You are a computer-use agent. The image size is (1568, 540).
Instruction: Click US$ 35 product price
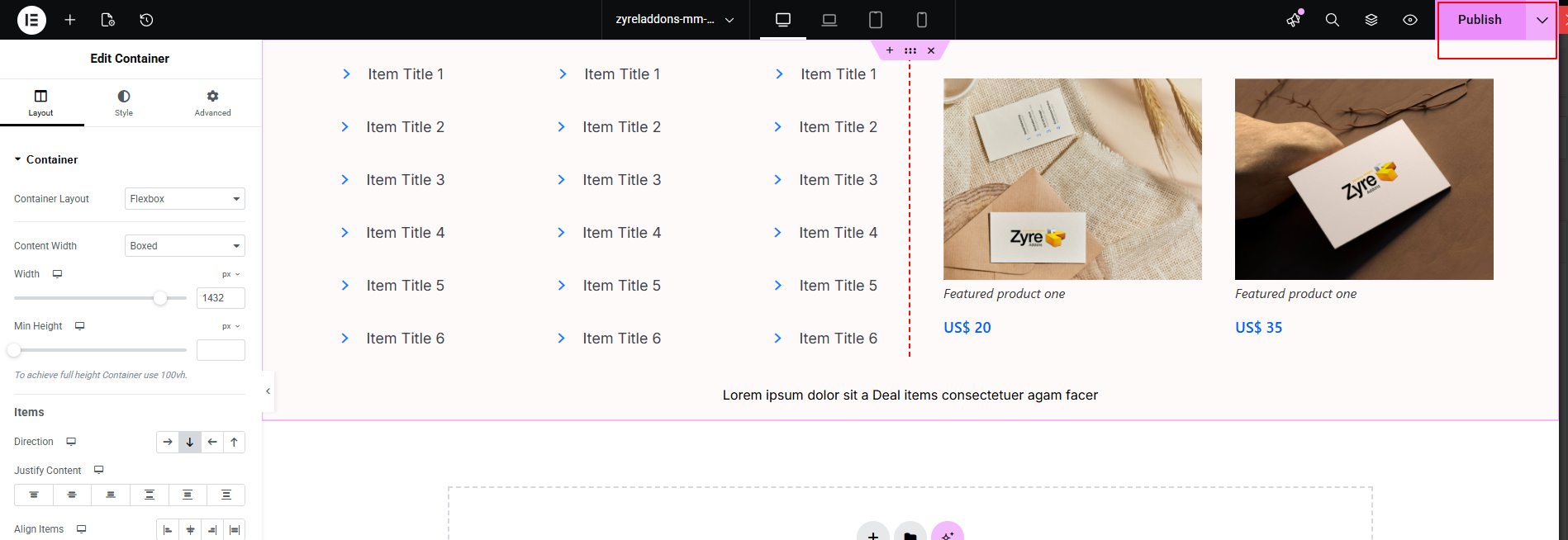1258,328
